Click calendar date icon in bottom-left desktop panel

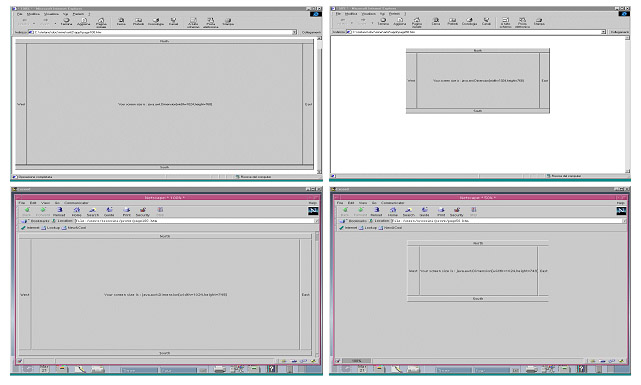(x=44, y=369)
